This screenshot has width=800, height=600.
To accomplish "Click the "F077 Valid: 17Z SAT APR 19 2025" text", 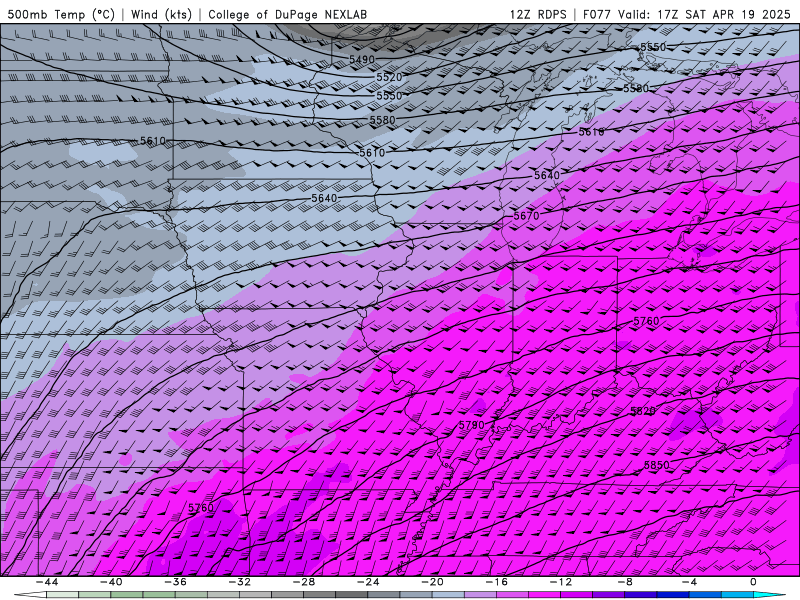I will 687,14.
